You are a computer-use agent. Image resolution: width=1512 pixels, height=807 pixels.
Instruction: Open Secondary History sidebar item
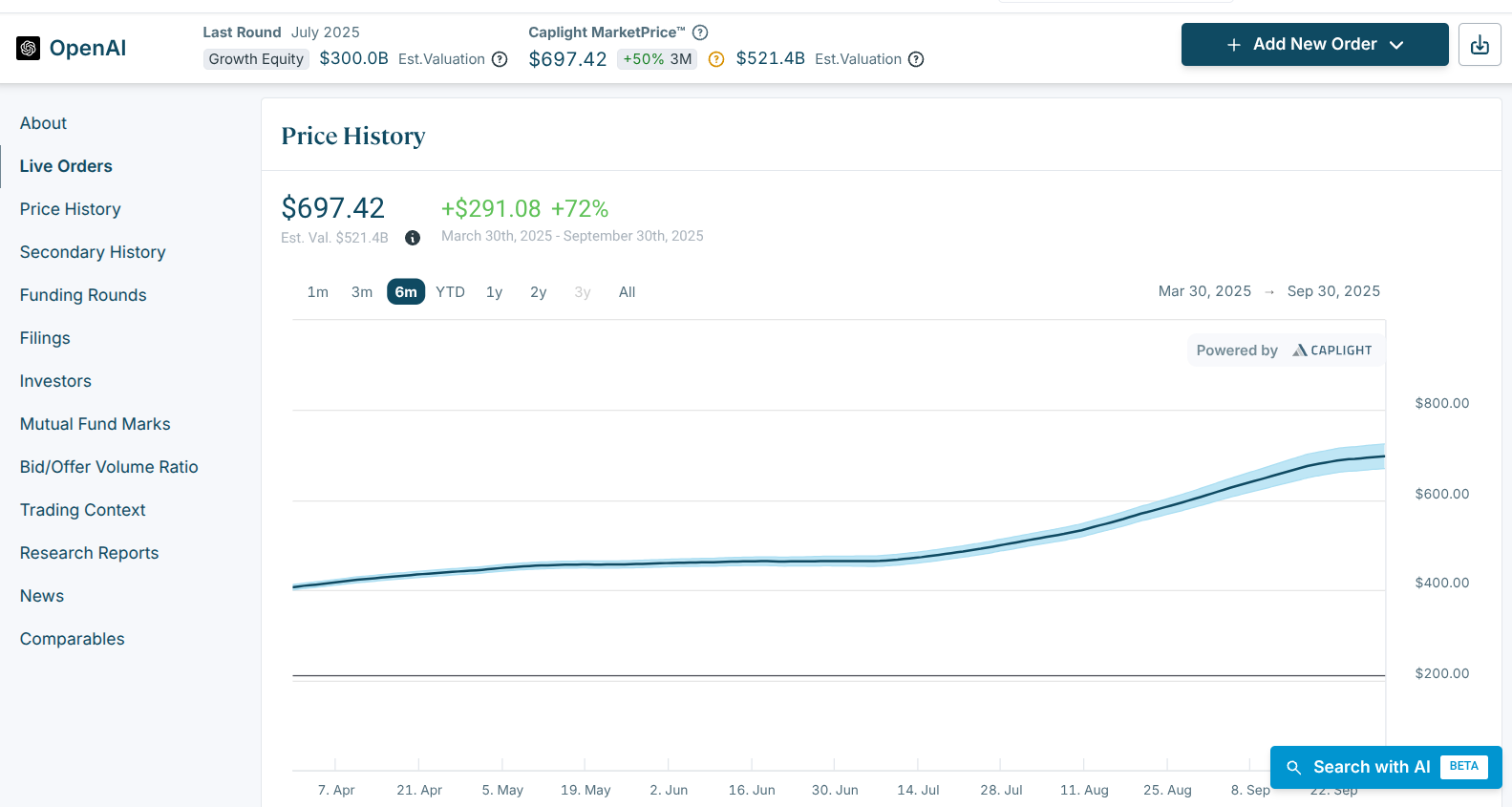[93, 252]
